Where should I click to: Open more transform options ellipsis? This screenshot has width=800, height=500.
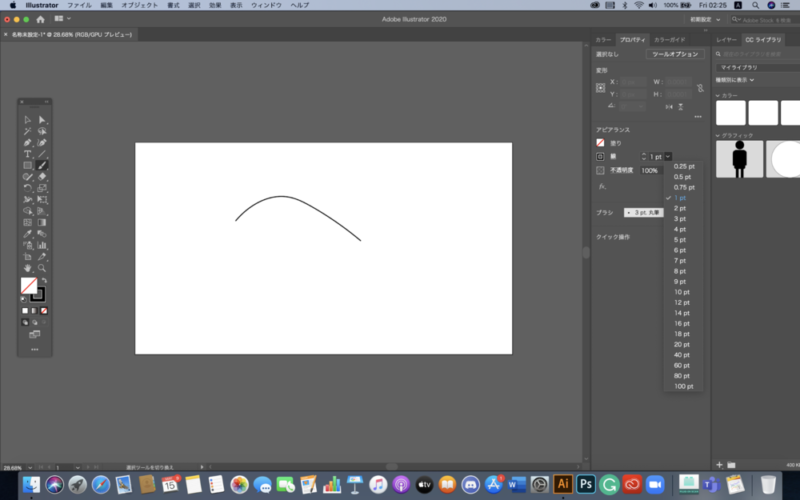click(697, 117)
